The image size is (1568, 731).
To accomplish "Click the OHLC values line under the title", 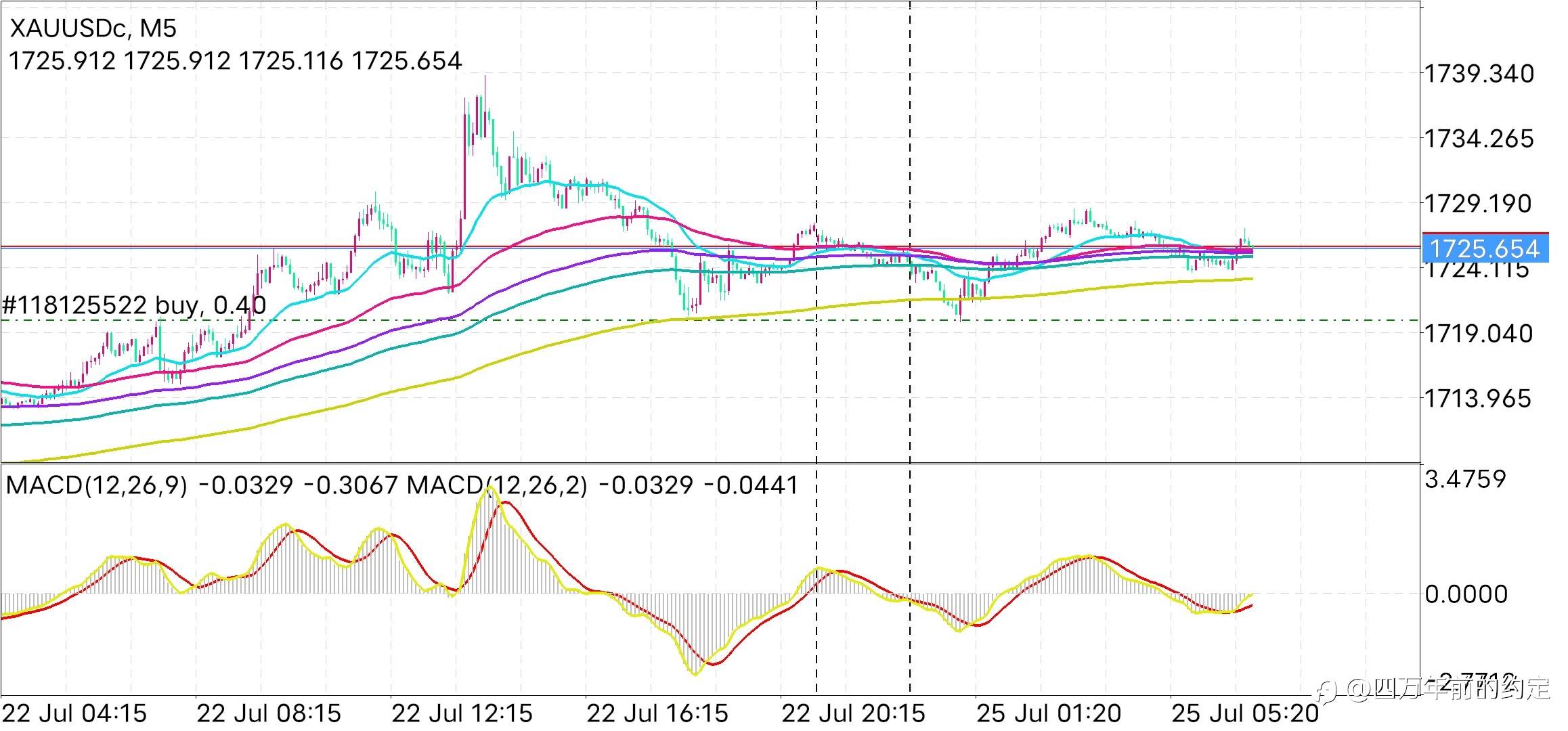I will tap(235, 61).
